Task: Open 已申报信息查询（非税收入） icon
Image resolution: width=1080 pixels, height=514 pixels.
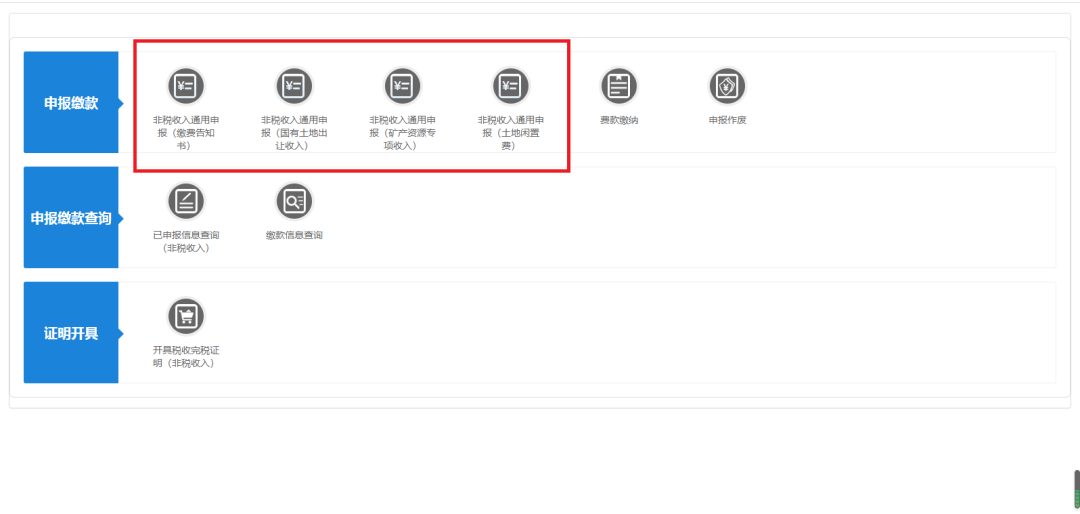Action: click(x=186, y=201)
